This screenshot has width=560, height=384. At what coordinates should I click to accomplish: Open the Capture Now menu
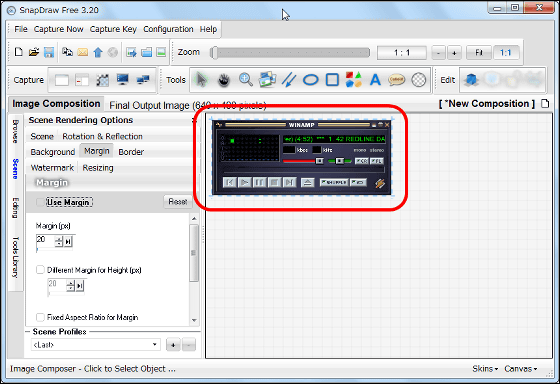pyautogui.click(x=59, y=29)
